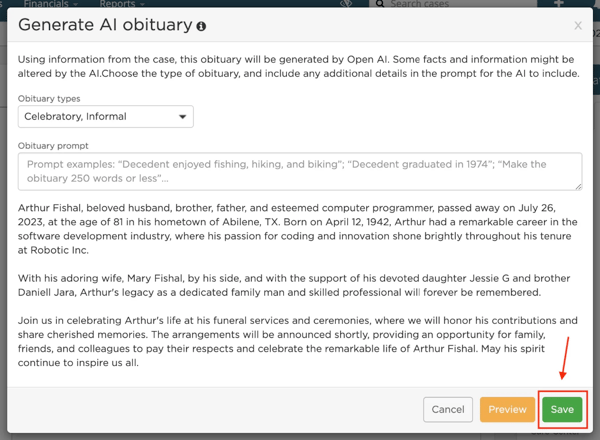600x440 pixels.
Task: Open the Obituary types dropdown
Action: click(106, 117)
